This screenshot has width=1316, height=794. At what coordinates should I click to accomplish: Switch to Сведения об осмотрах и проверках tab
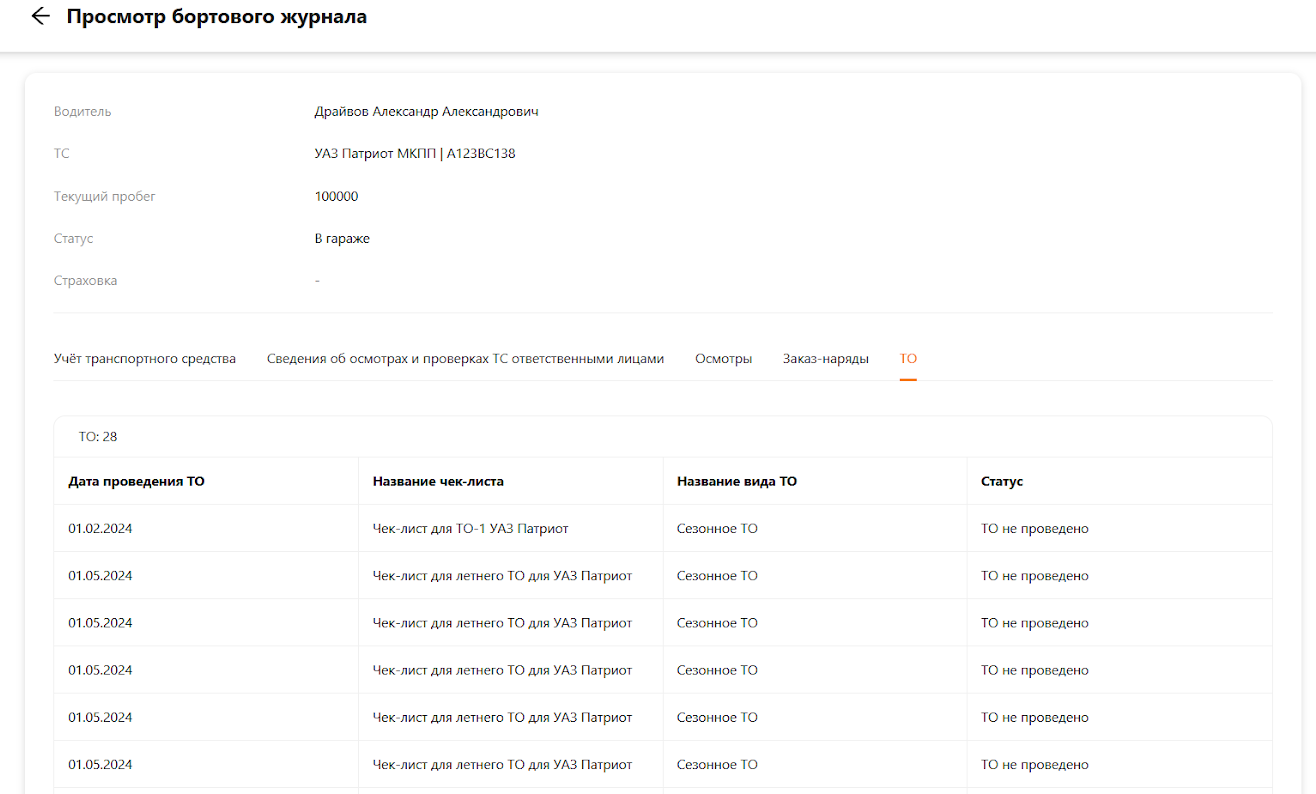point(465,359)
